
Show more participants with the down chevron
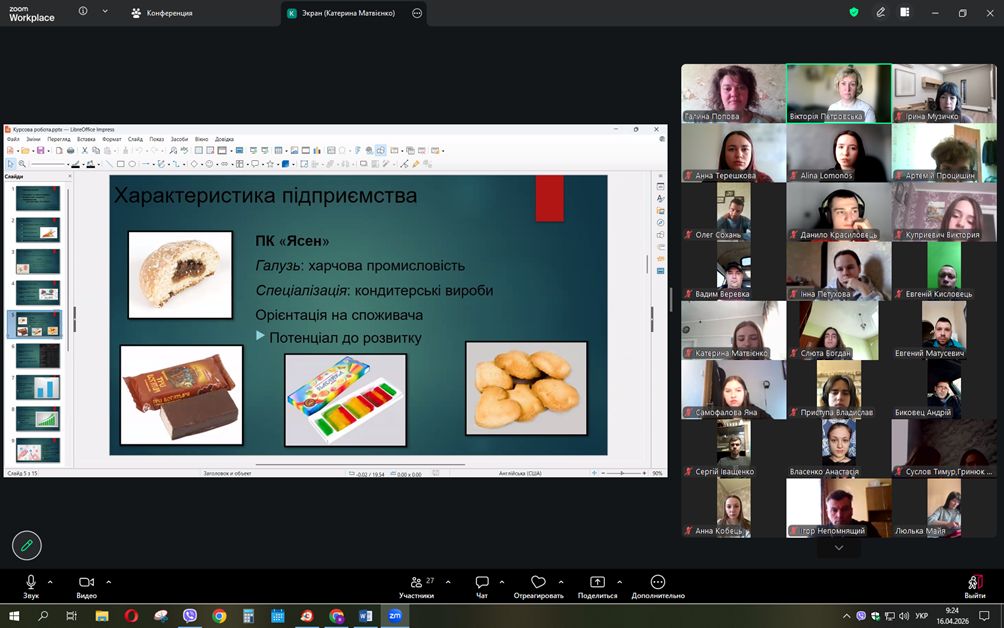(x=838, y=547)
